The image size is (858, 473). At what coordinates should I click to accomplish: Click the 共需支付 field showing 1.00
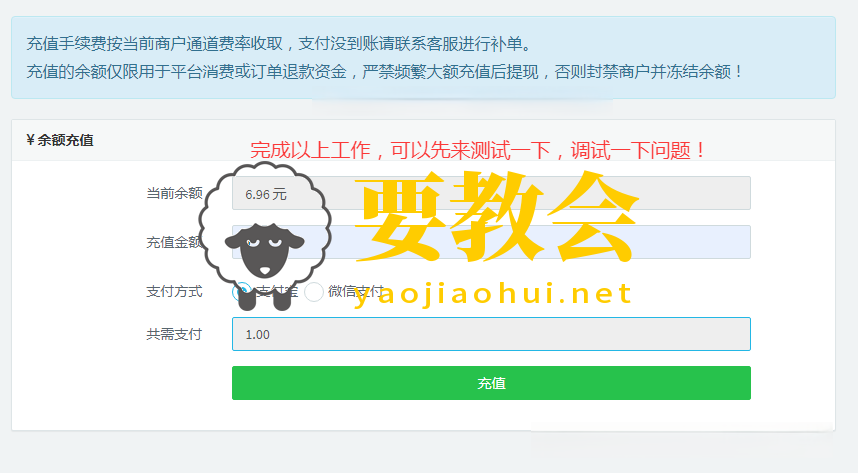click(x=491, y=334)
